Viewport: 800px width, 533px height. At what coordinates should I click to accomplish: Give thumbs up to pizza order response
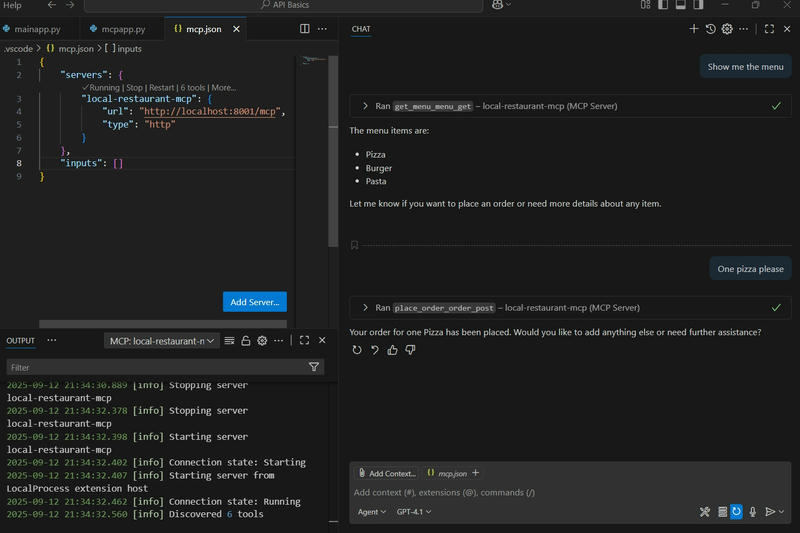392,350
